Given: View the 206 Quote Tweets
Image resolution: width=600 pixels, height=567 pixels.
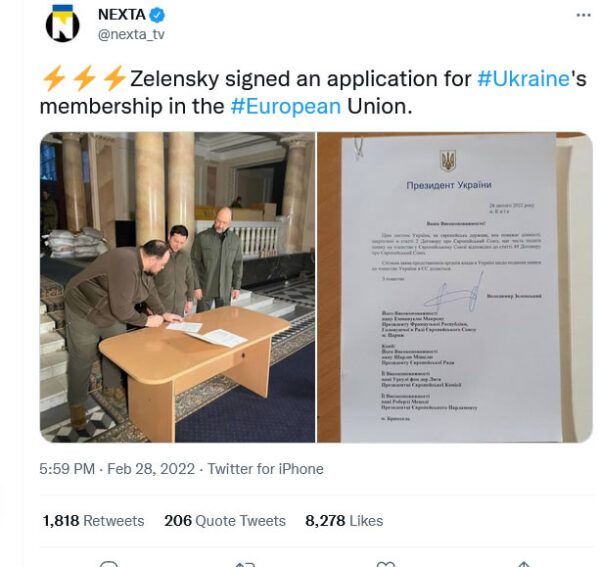Looking at the screenshot, I should point(225,521).
